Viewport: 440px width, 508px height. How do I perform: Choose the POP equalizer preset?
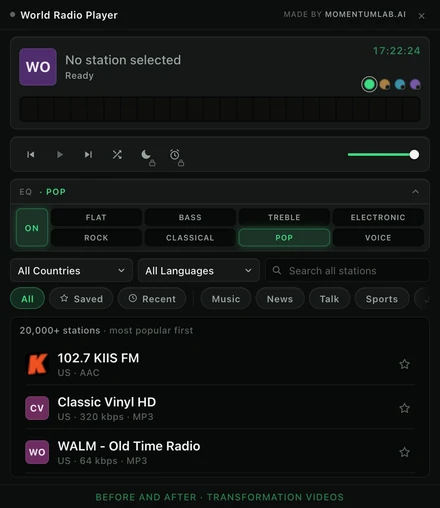(284, 238)
